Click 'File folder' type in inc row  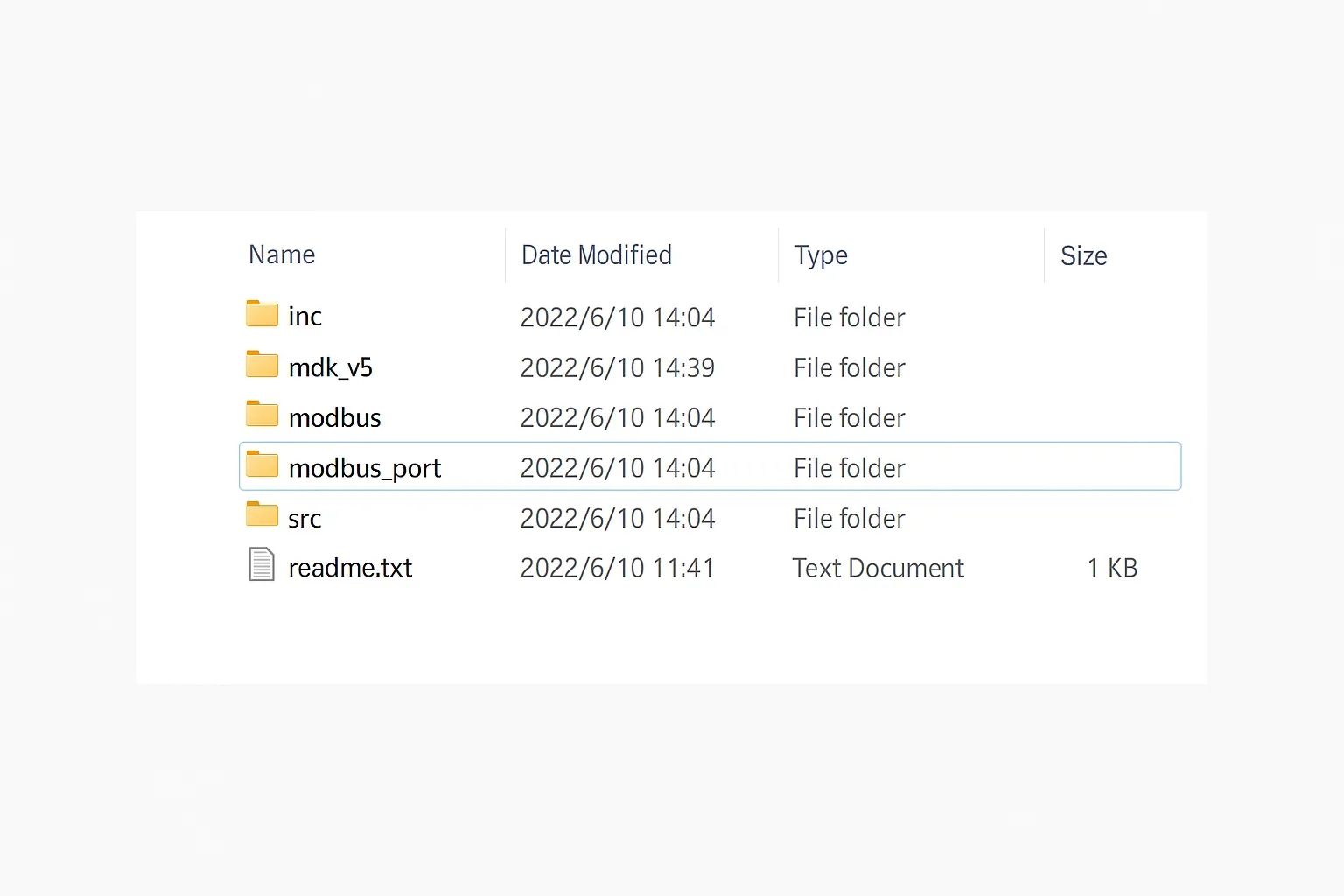[x=850, y=318]
